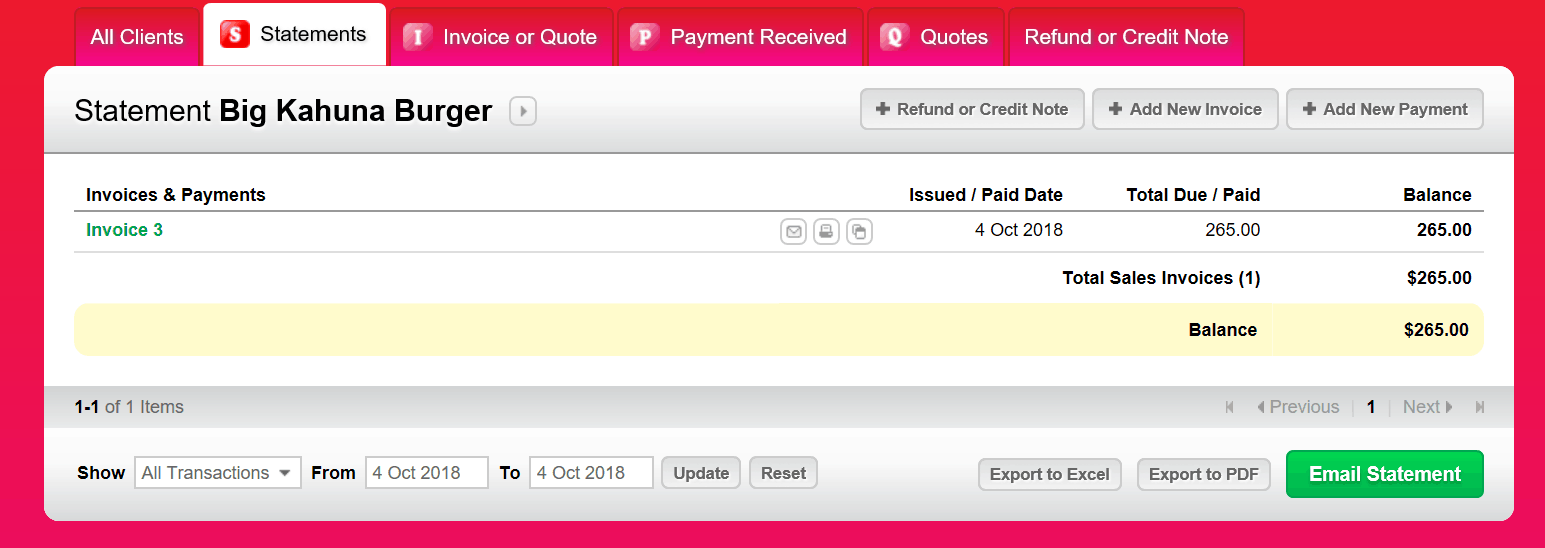Jump to last page of items
This screenshot has height=548, width=1545.
click(x=1480, y=407)
